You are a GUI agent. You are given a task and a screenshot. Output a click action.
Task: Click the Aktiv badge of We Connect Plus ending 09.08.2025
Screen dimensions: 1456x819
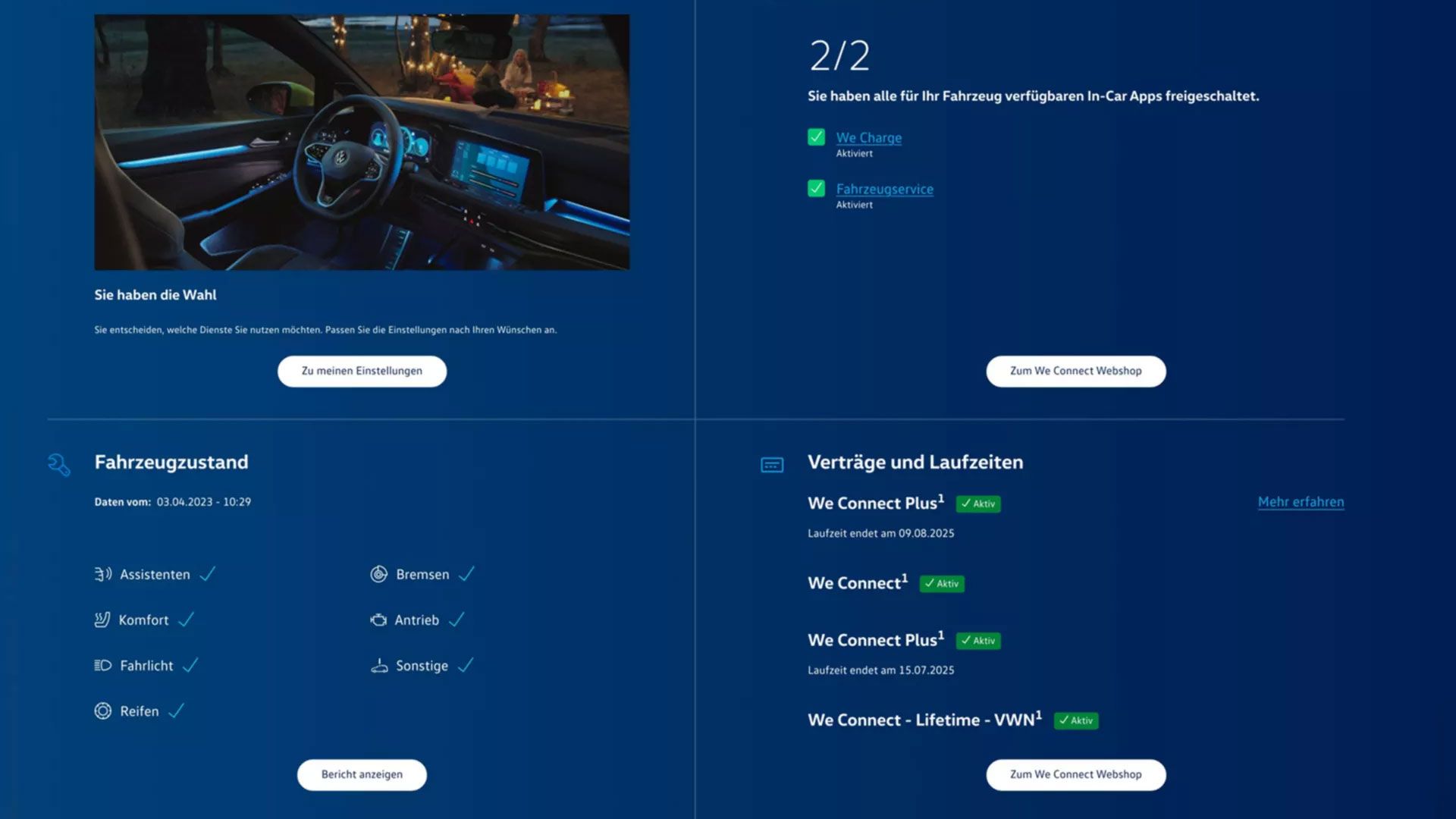tap(978, 504)
